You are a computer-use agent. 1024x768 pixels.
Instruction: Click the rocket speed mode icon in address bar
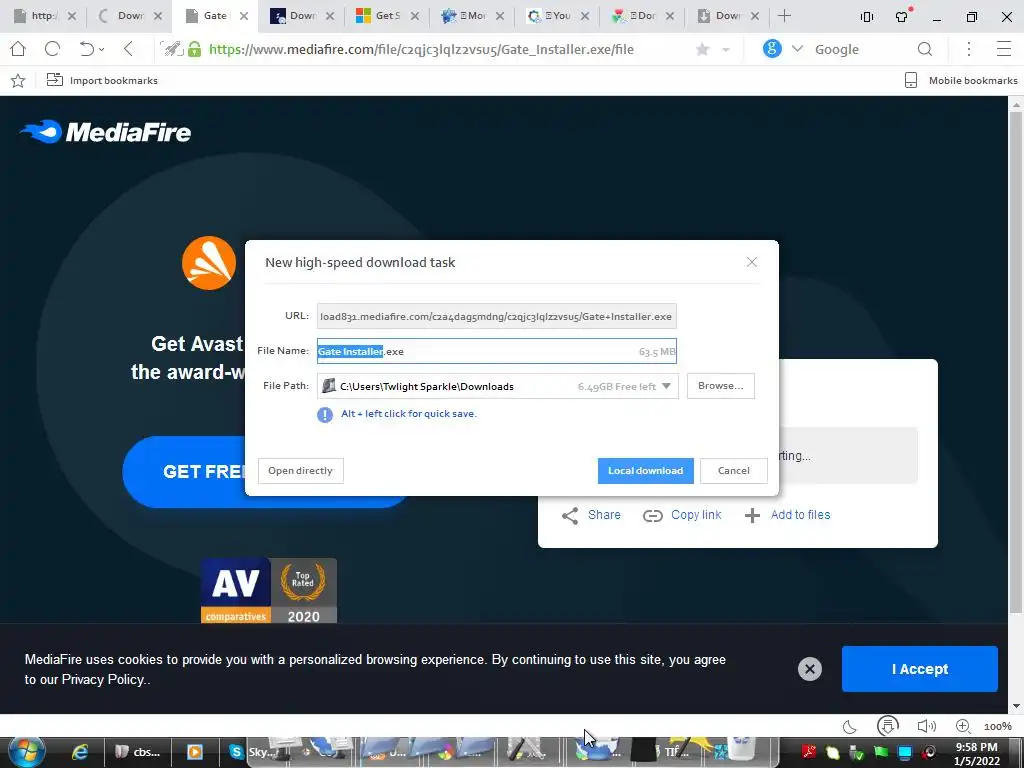coord(172,49)
